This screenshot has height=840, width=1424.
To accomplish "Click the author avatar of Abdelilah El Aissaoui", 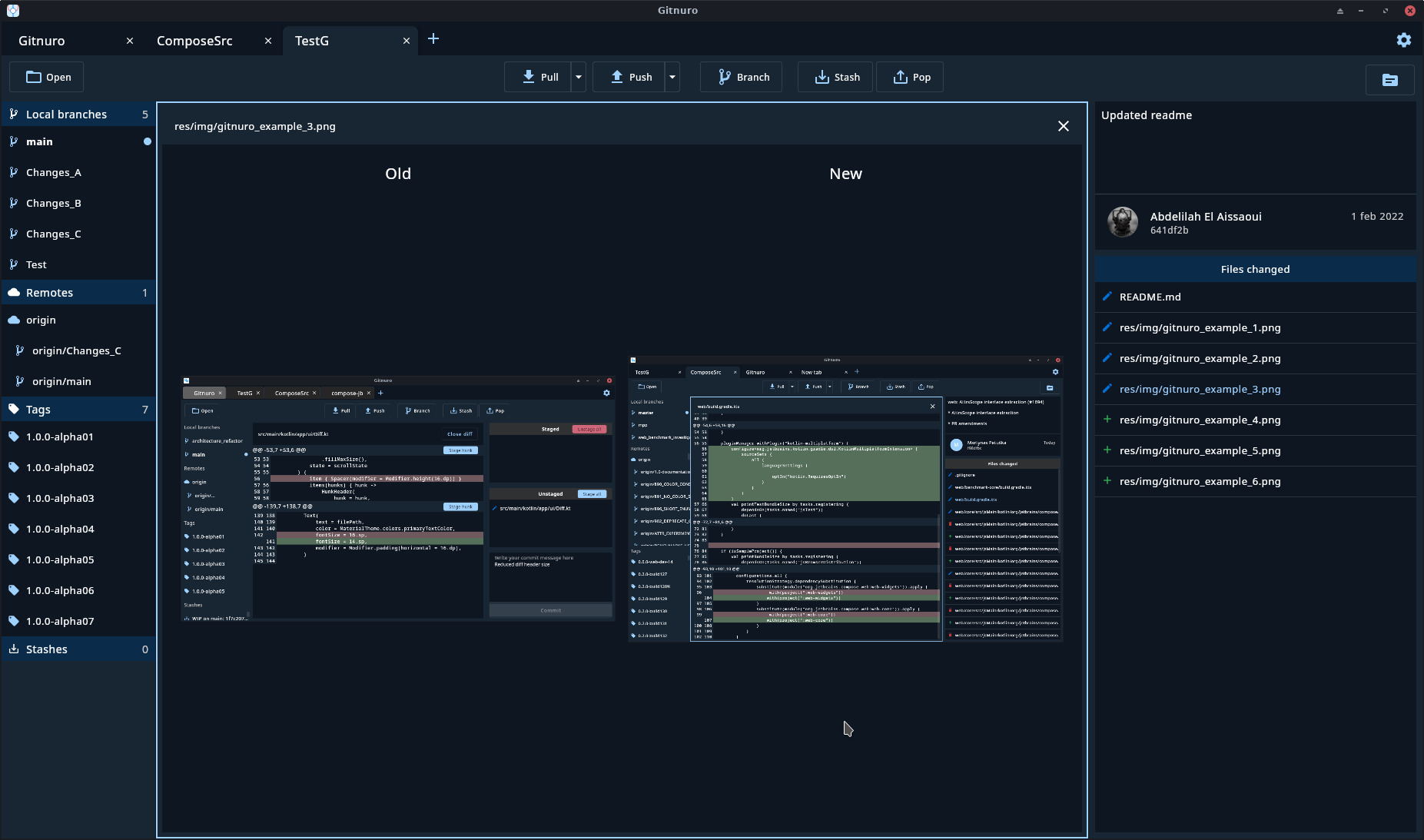I will click(x=1122, y=222).
